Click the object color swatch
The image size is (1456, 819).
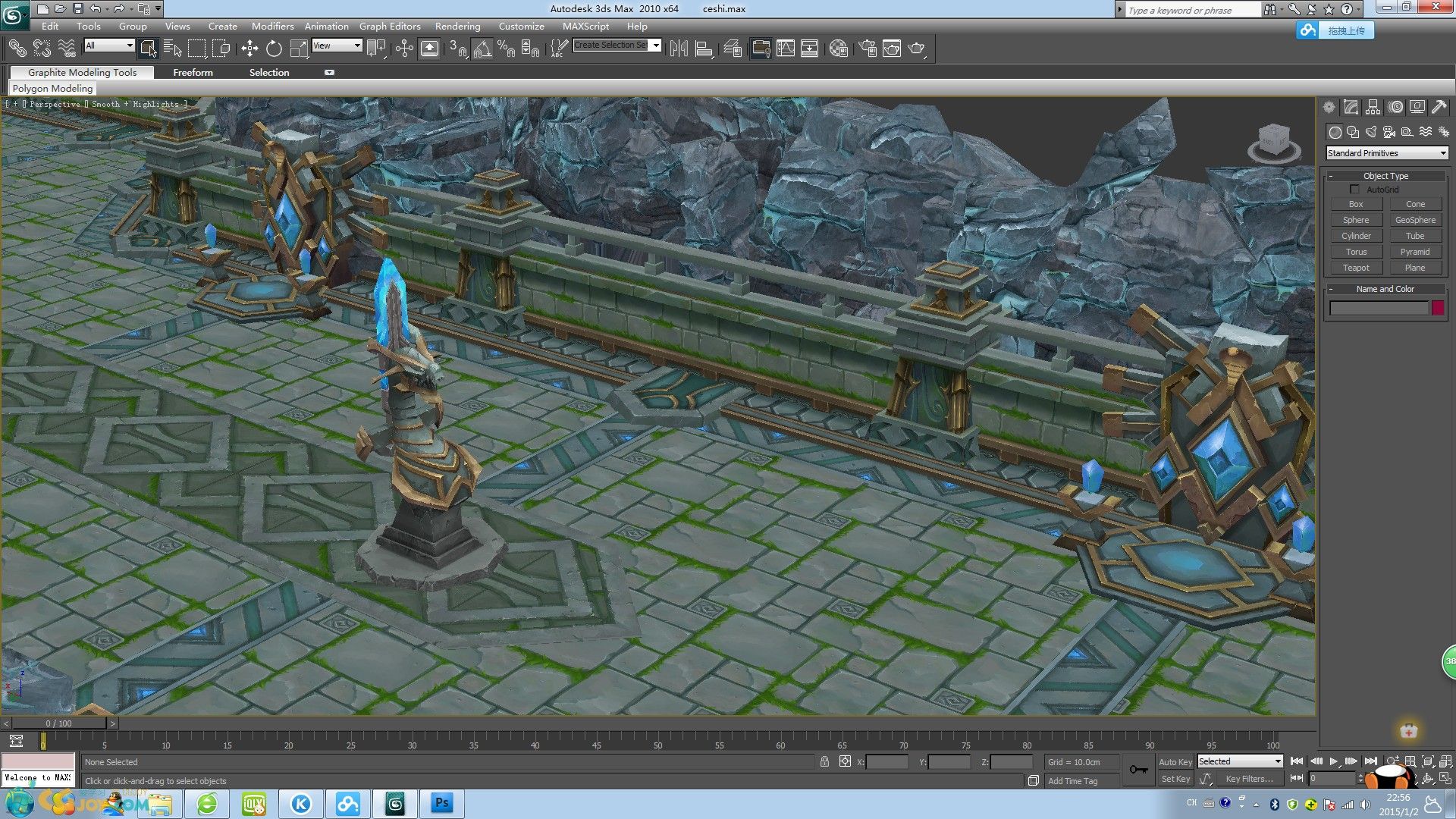coord(1438,308)
